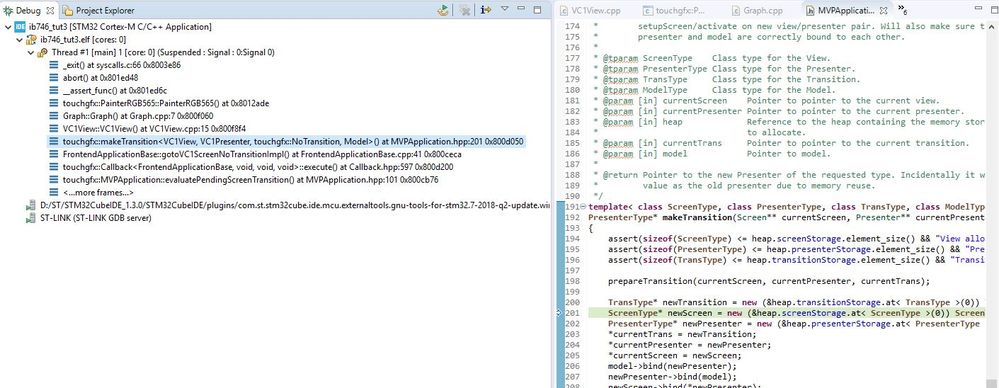
Task: Close the Debug view tab
Action: pyautogui.click(x=51, y=10)
